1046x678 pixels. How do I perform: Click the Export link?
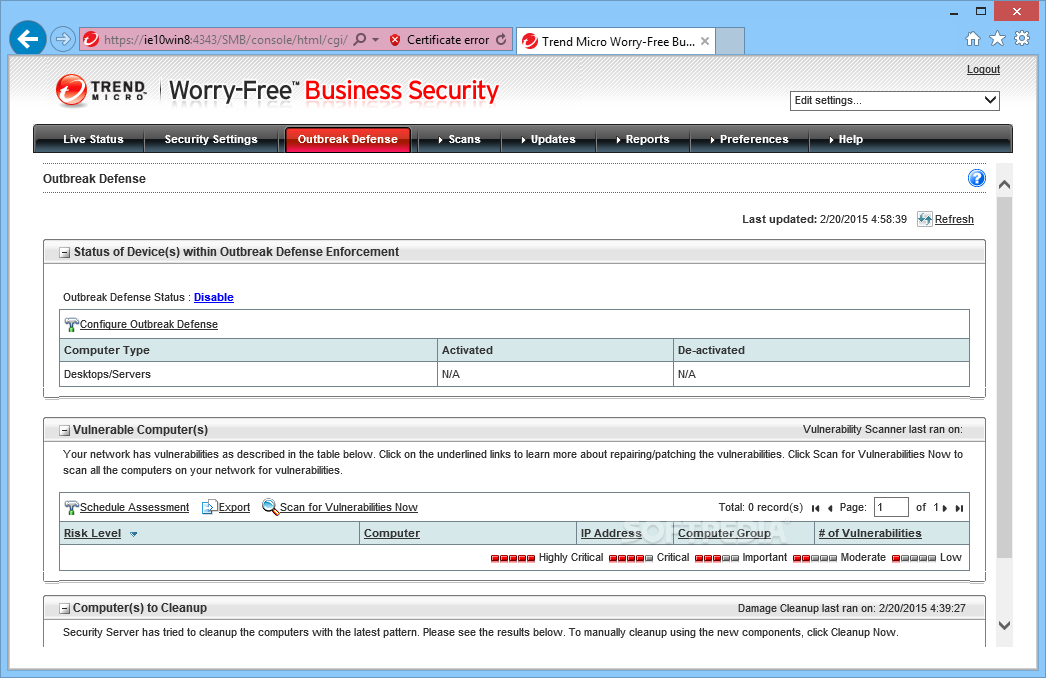[234, 507]
